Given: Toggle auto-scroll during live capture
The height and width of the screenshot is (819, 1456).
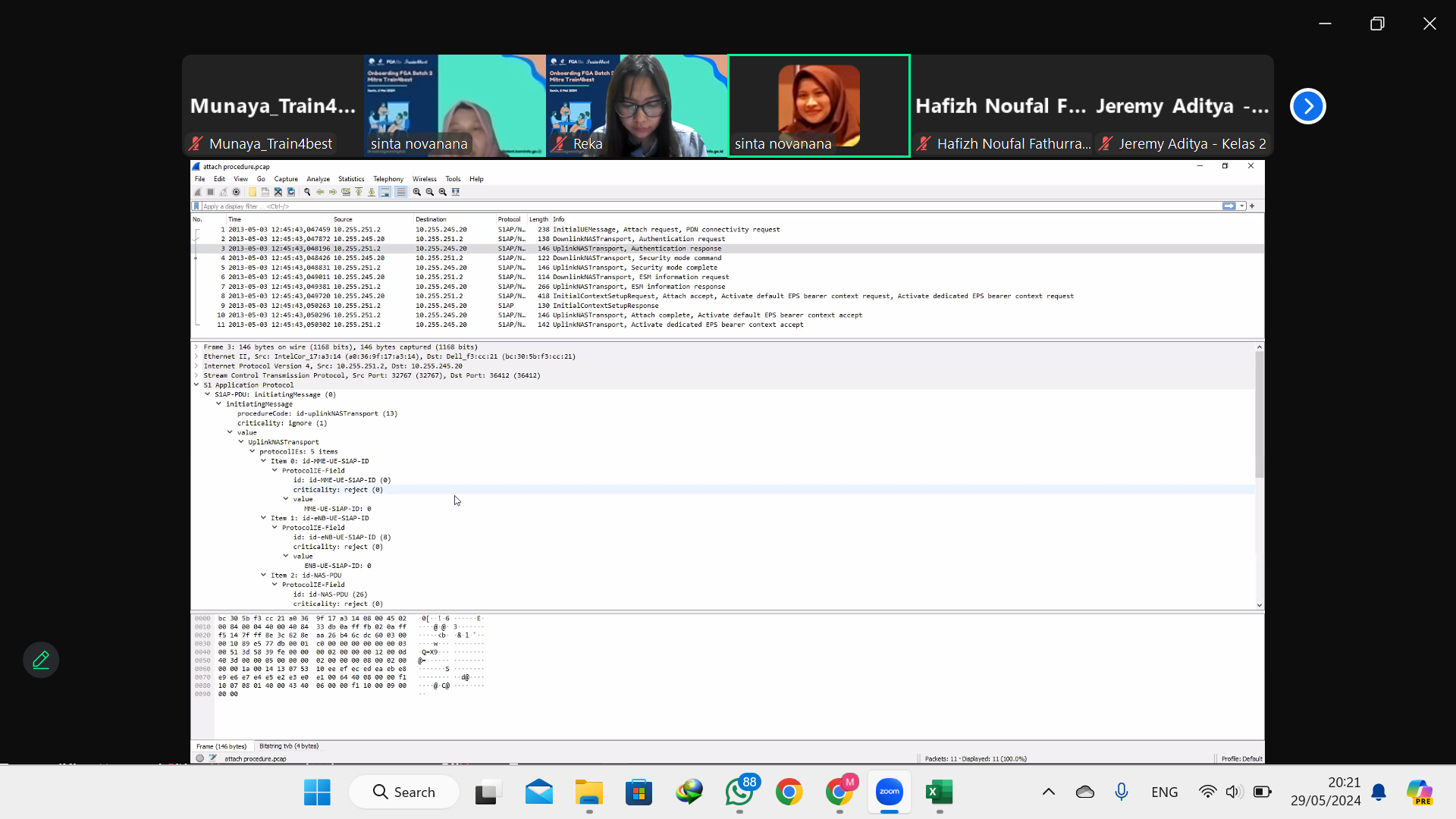Looking at the screenshot, I should coord(385,192).
